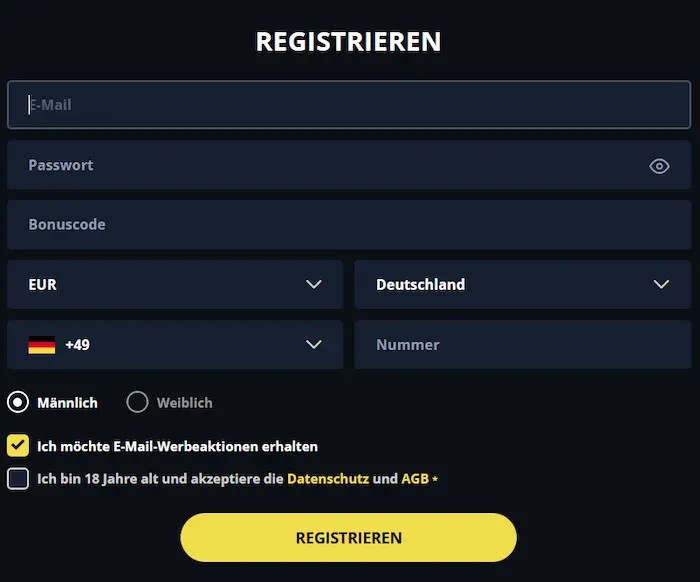Screen dimensions: 700x582
Task: Check the 18 Jahre age confirmation checkbox
Action: (x=18, y=479)
